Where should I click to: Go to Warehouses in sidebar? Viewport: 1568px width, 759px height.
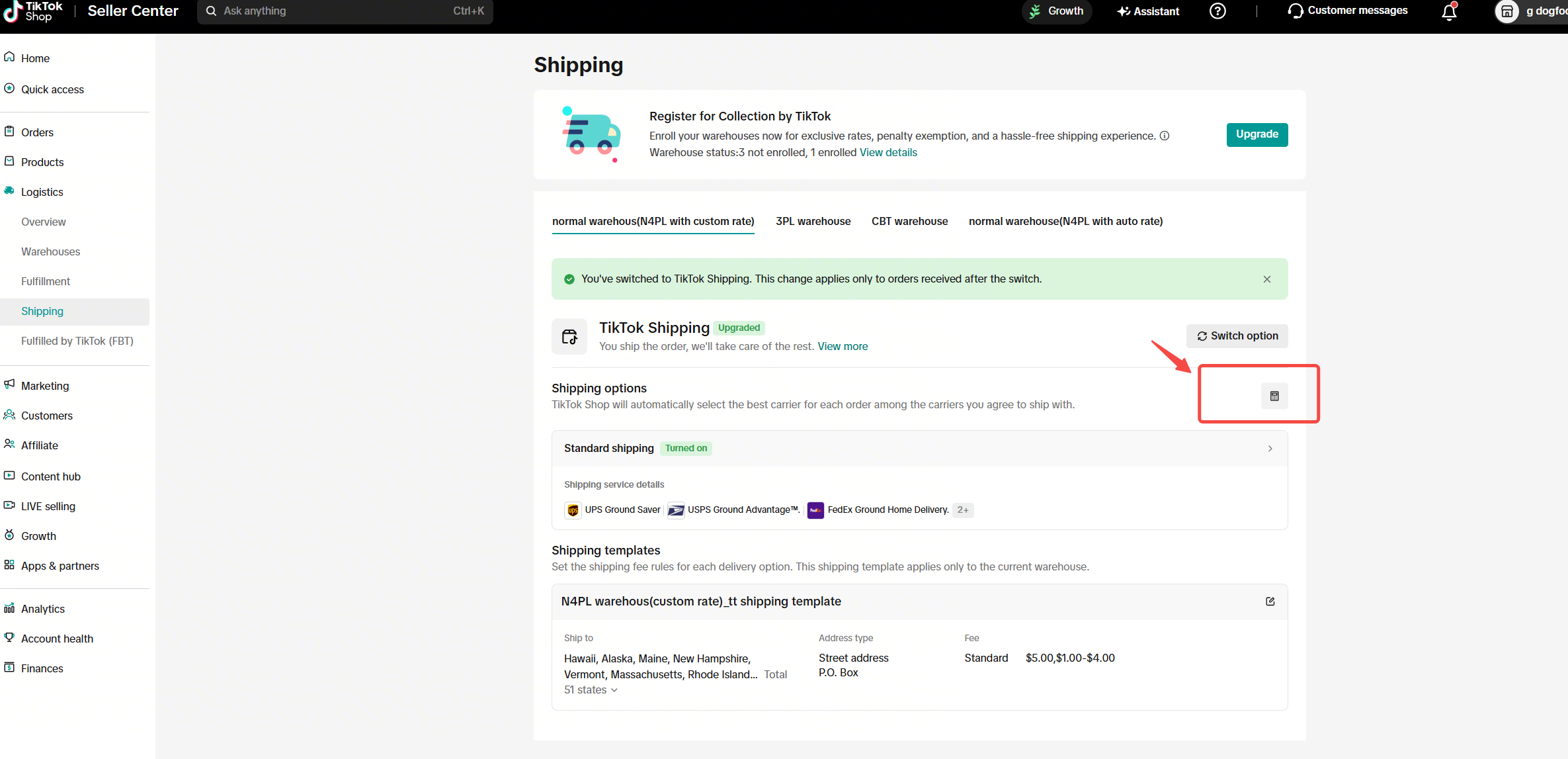tap(50, 251)
